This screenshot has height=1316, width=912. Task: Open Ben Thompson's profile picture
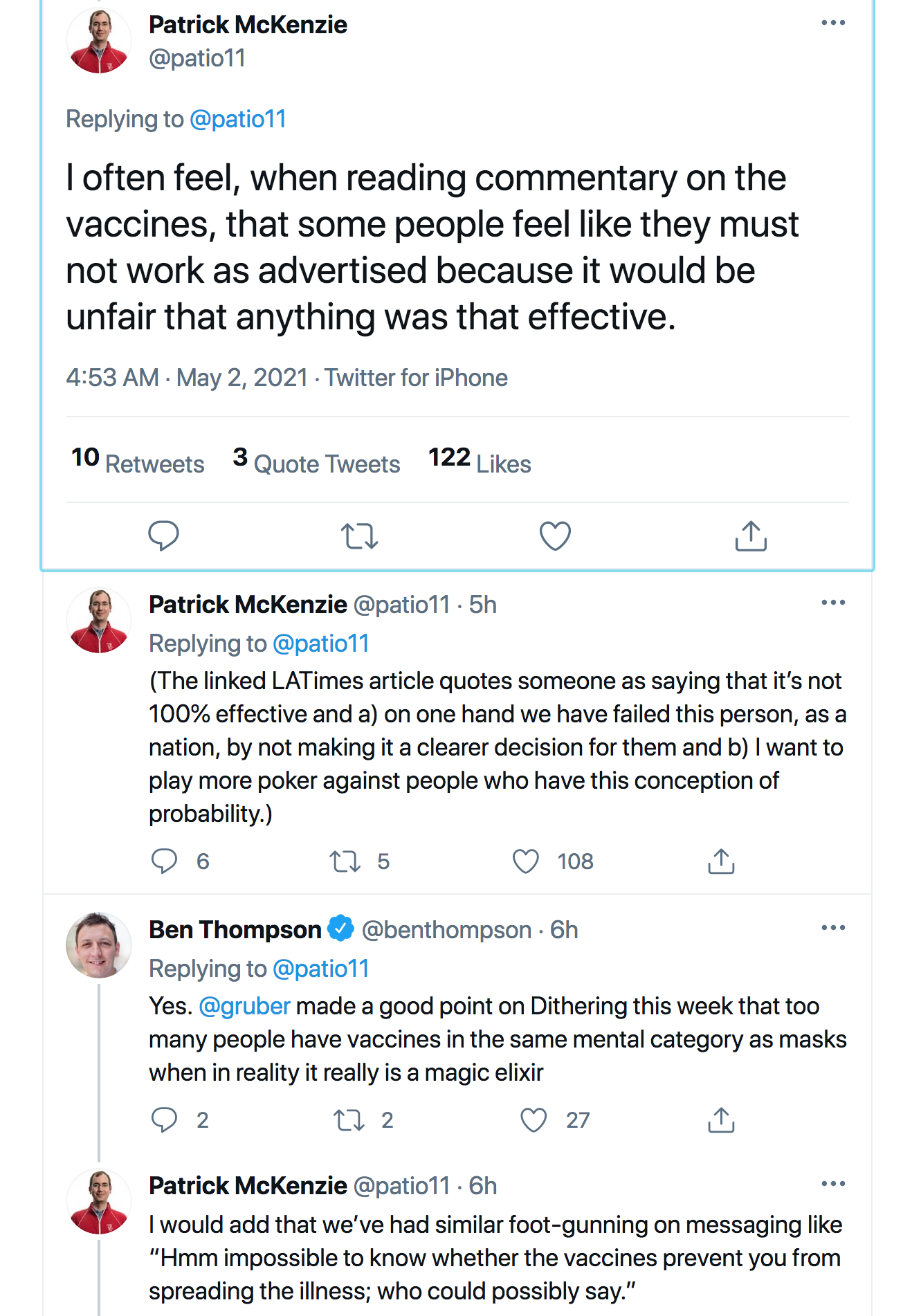[98, 944]
